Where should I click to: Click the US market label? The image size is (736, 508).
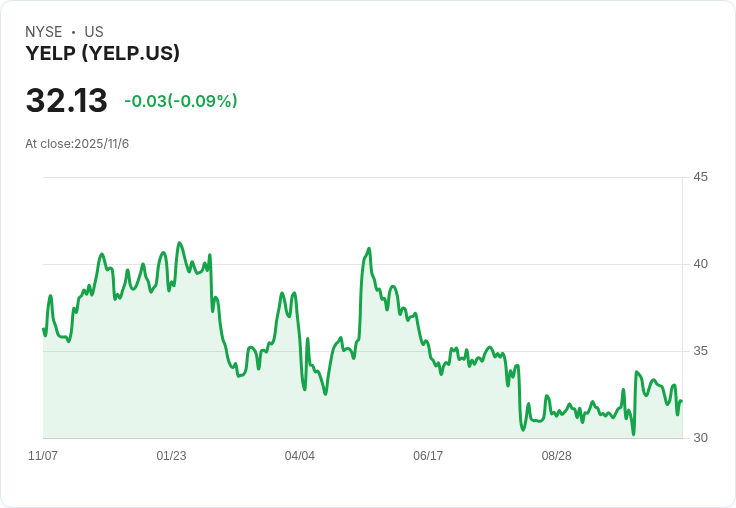[x=94, y=31]
